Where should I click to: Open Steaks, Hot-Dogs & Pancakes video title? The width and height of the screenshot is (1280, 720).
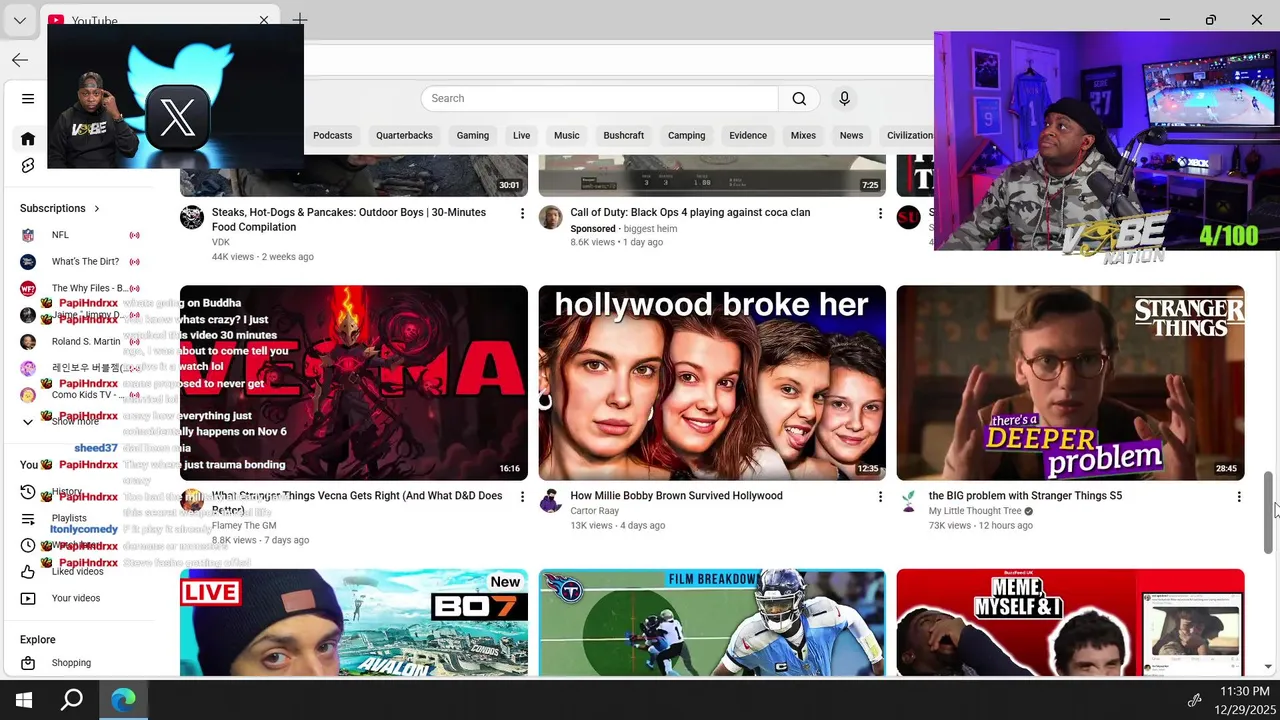coord(349,219)
